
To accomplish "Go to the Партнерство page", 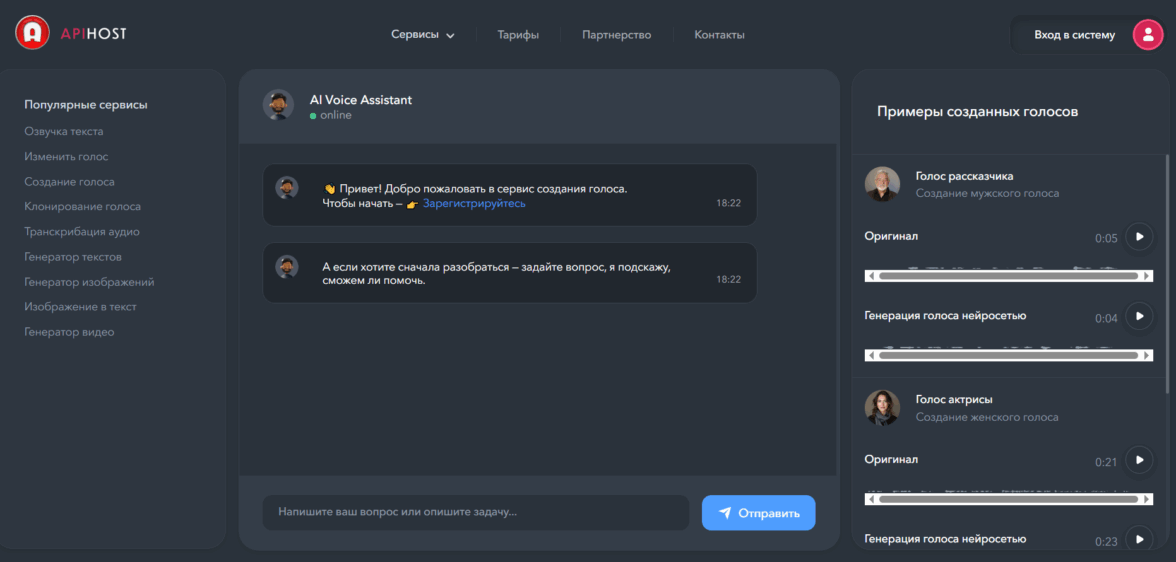I will 617,35.
